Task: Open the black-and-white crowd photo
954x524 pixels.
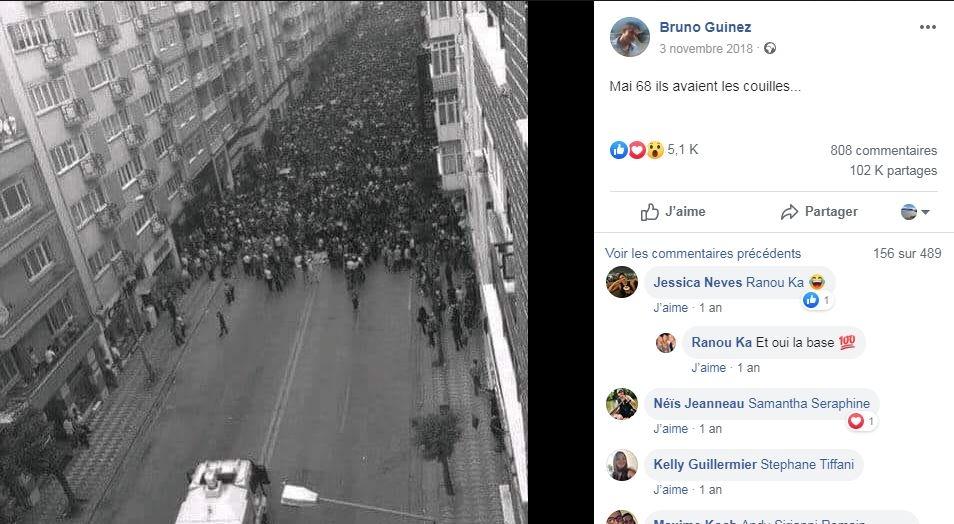Action: tap(263, 262)
